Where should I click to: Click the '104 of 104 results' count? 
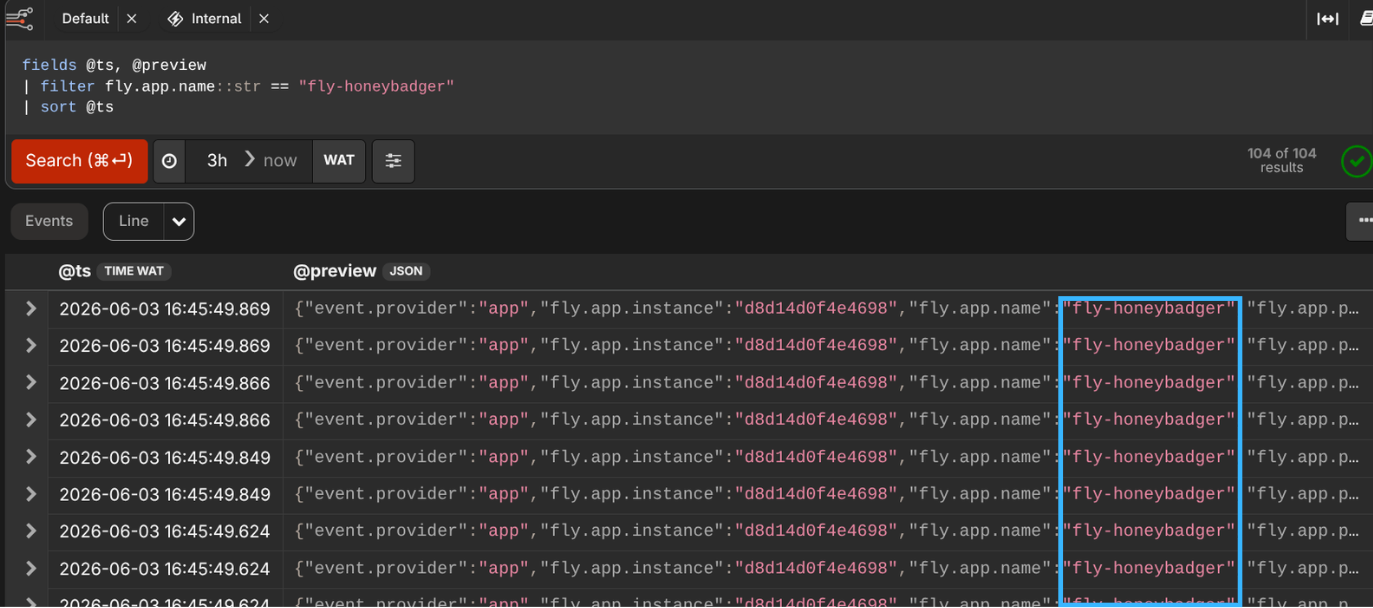point(1282,161)
